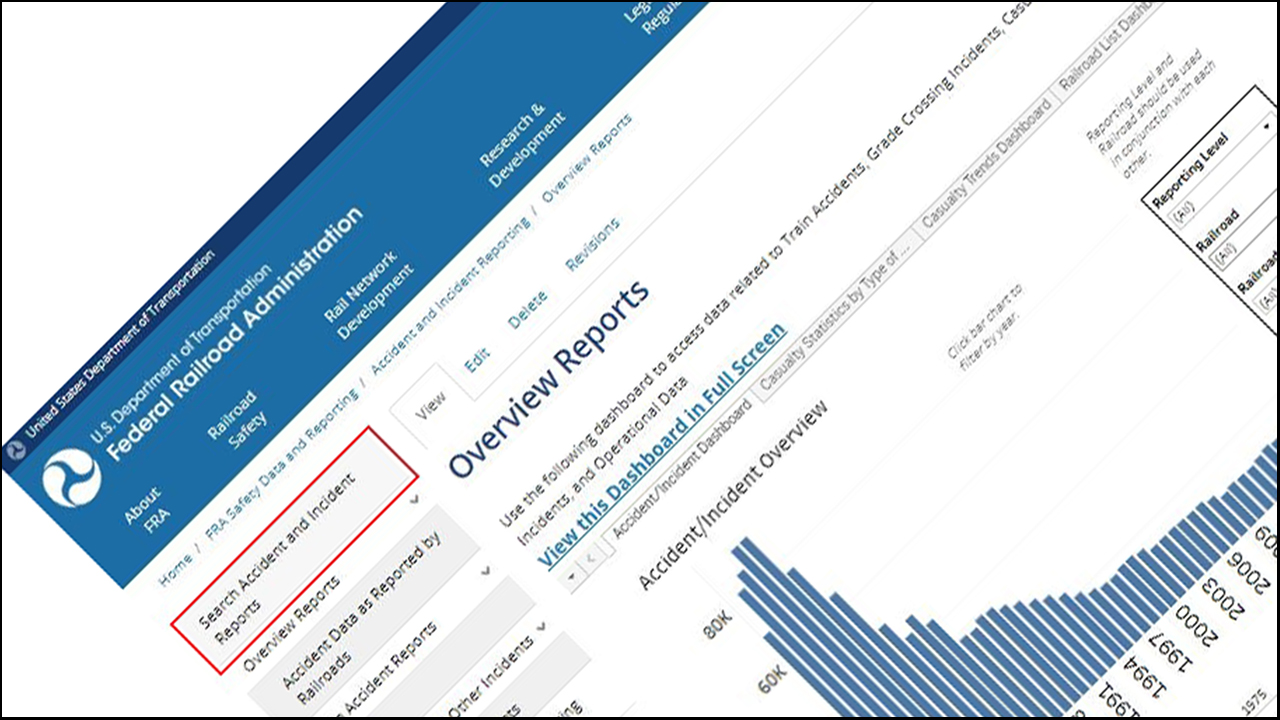Expand Accident Data as Reported by Railroads chevron
This screenshot has width=1280, height=720.
coord(487,570)
